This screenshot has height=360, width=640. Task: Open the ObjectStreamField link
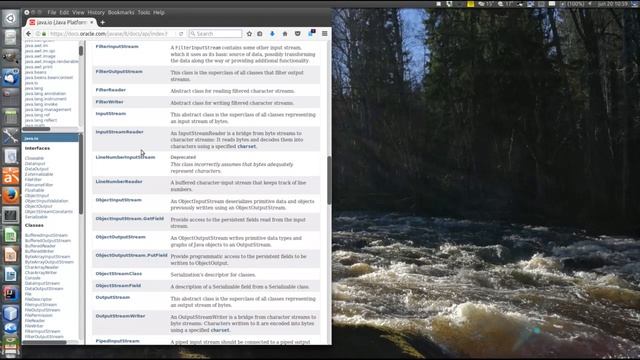pyautogui.click(x=118, y=286)
